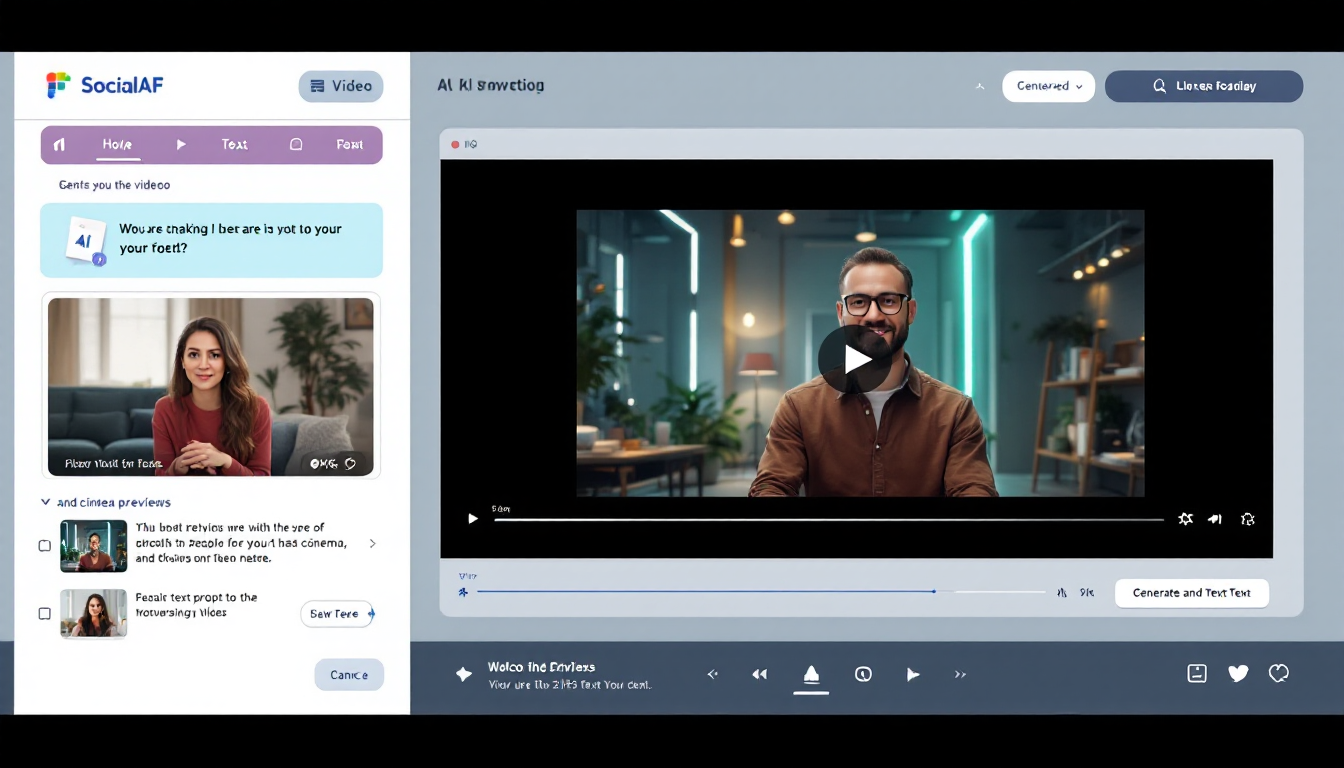Screen dimensions: 1344x768
Task: Open the Centered dropdown at top right
Action: tap(1048, 86)
